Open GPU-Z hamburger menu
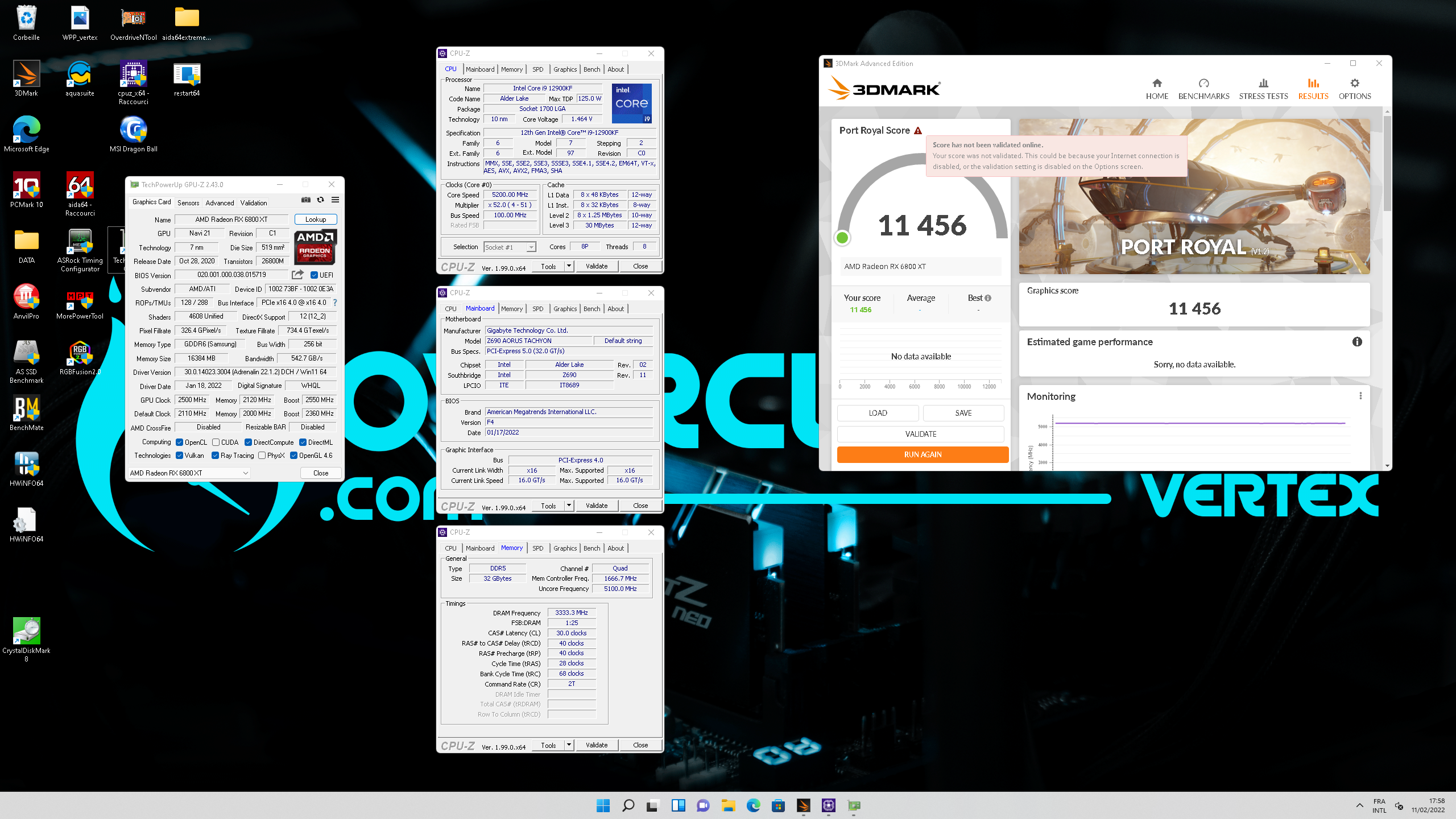This screenshot has height=819, width=1456. (x=335, y=200)
